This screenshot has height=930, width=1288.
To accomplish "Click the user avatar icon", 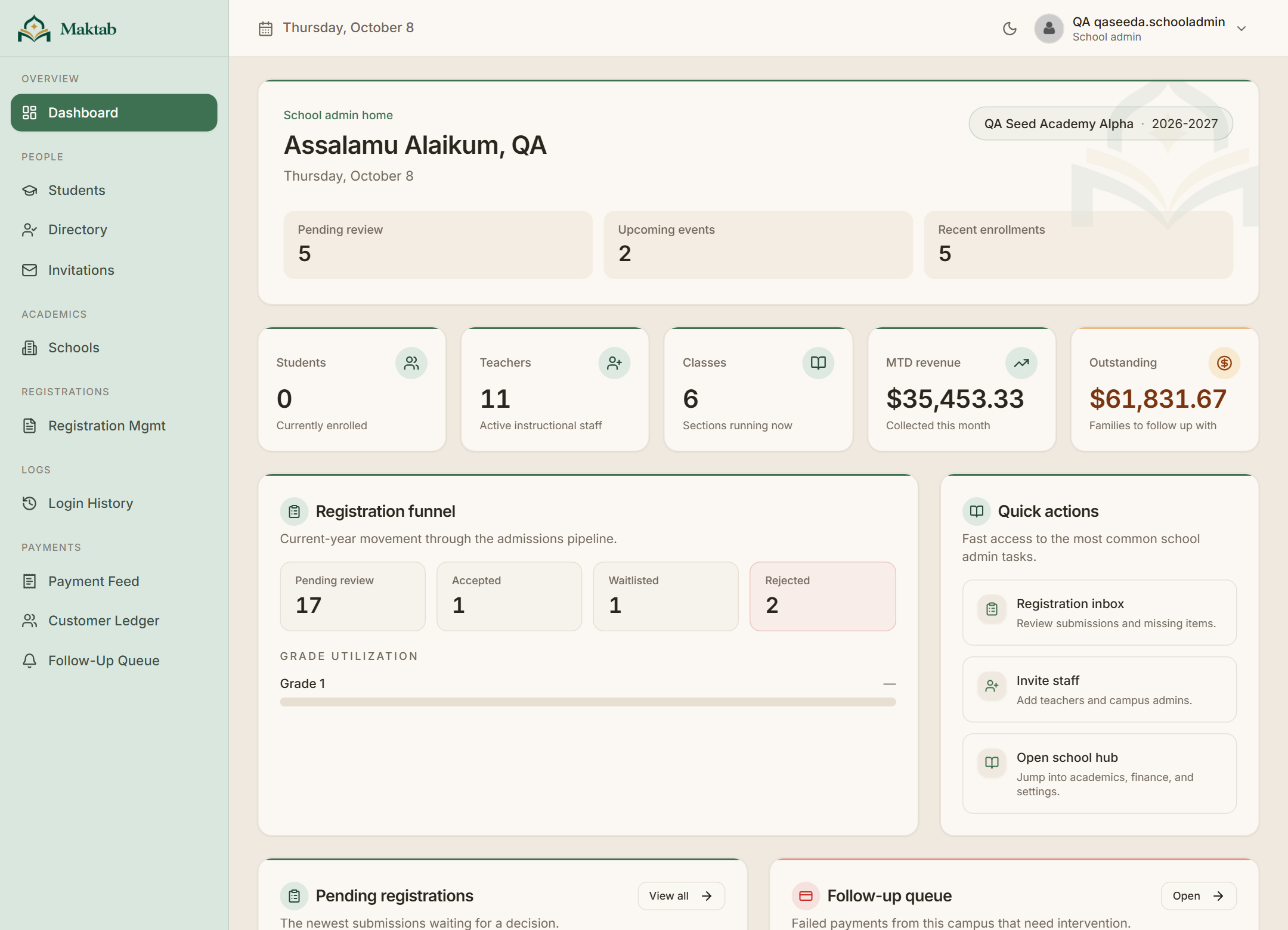I will point(1049,29).
